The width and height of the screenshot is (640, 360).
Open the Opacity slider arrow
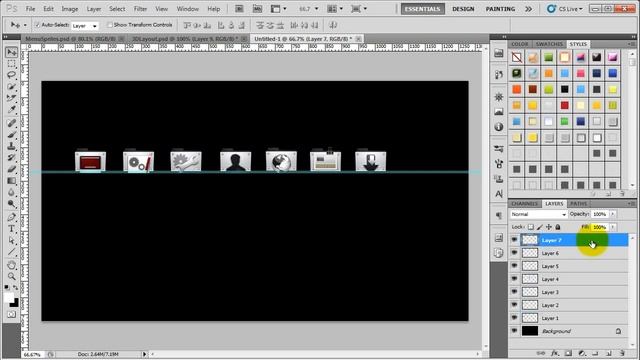click(613, 214)
